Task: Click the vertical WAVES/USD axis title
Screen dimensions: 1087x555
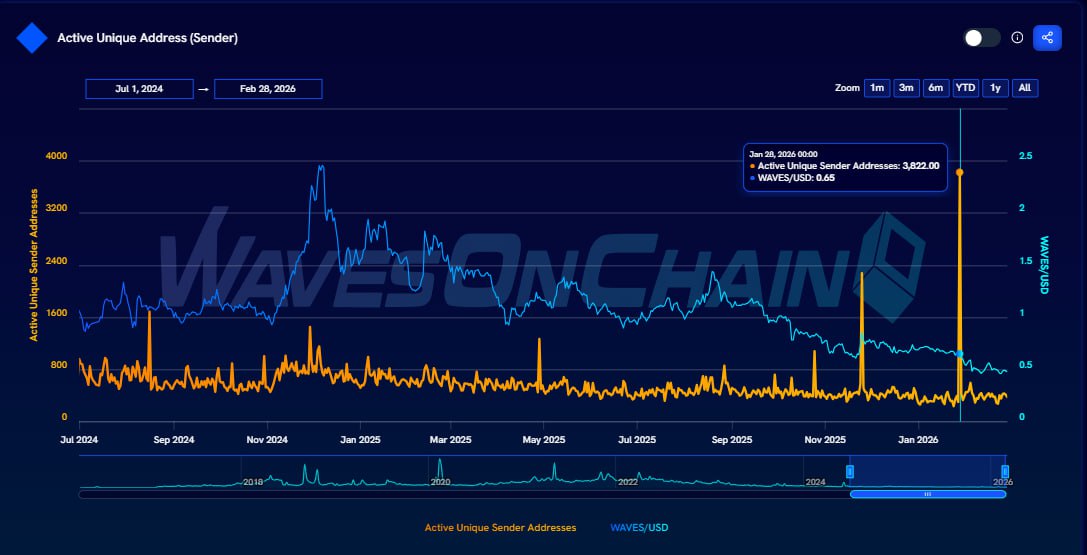Action: click(1045, 265)
